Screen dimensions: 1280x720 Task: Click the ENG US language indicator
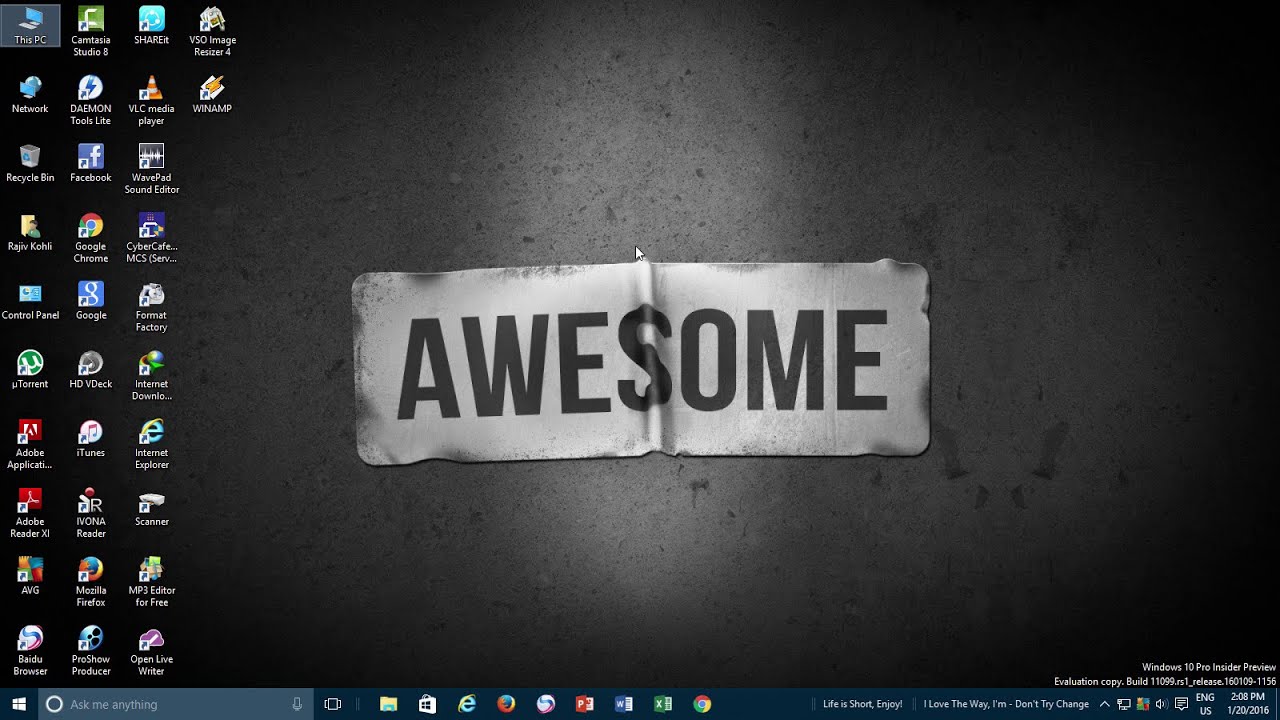1205,704
